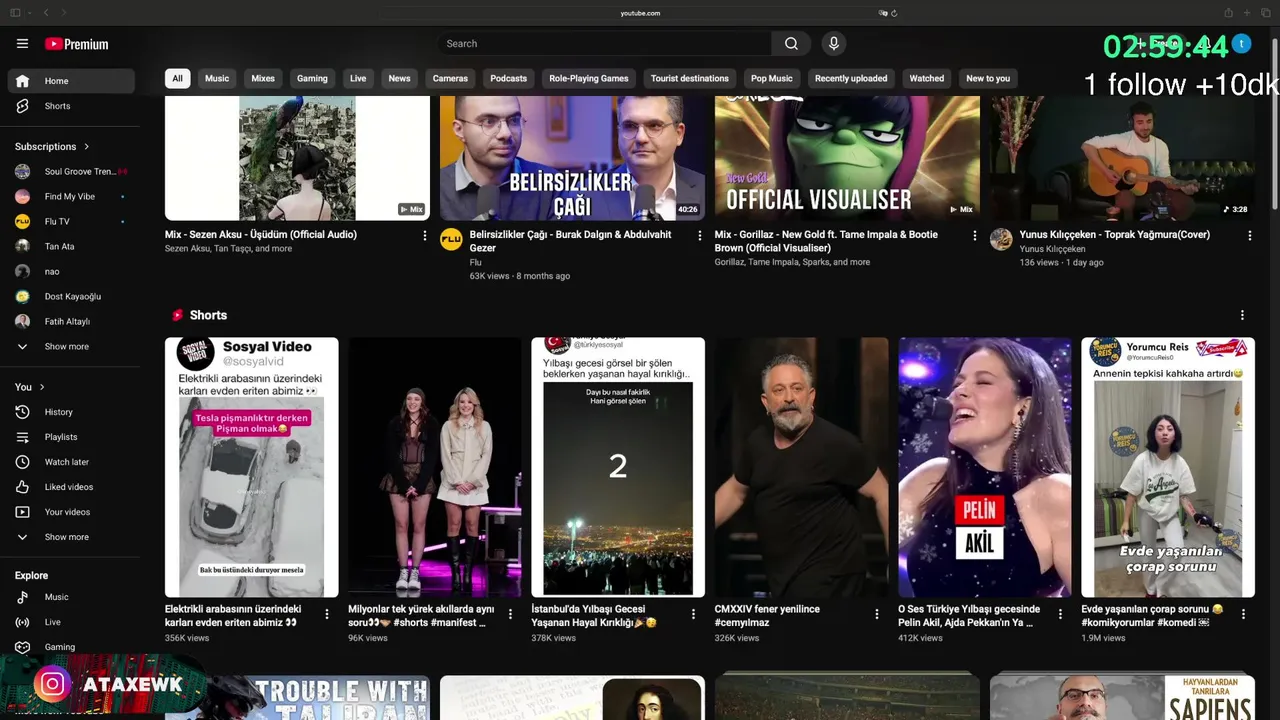Select the Mixes filter chip

(x=263, y=78)
